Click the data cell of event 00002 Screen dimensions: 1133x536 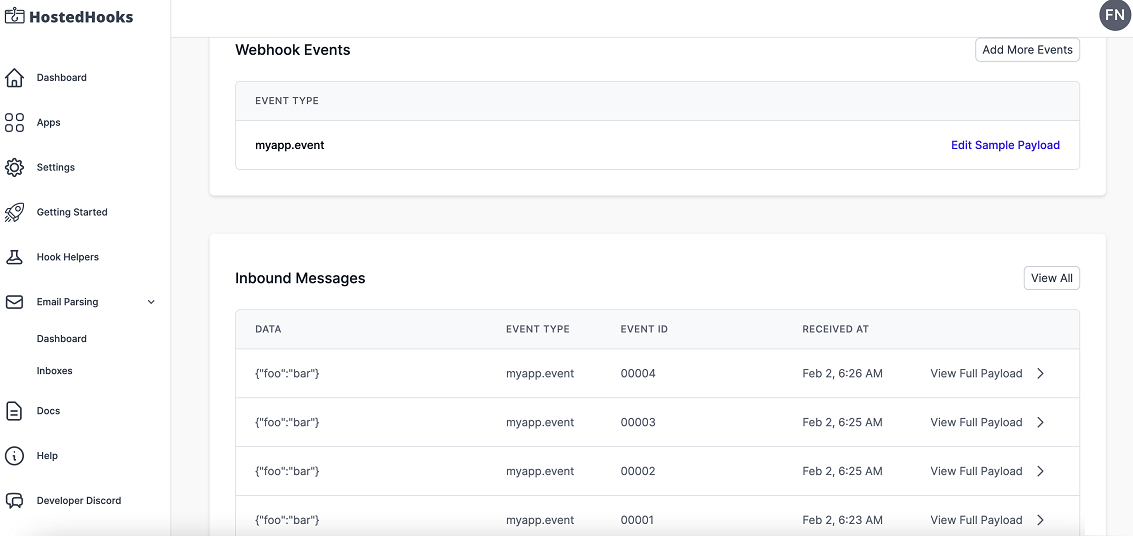coord(288,471)
